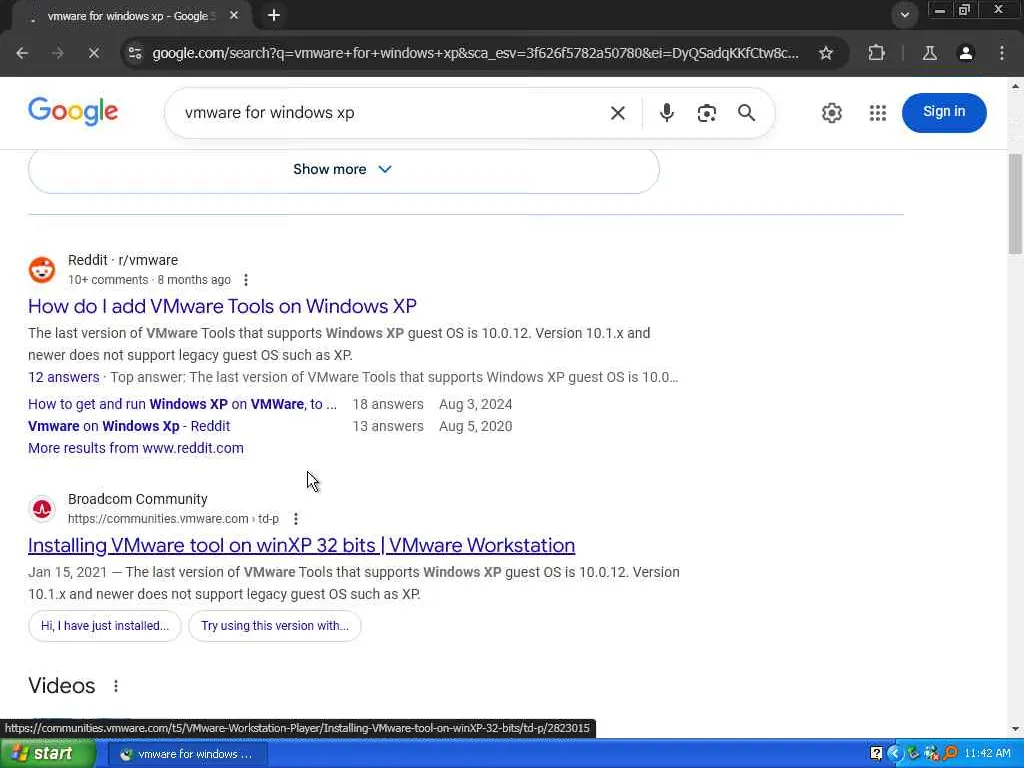
Task: Click the page vertical scrollbar thumb
Action: coord(1016,204)
